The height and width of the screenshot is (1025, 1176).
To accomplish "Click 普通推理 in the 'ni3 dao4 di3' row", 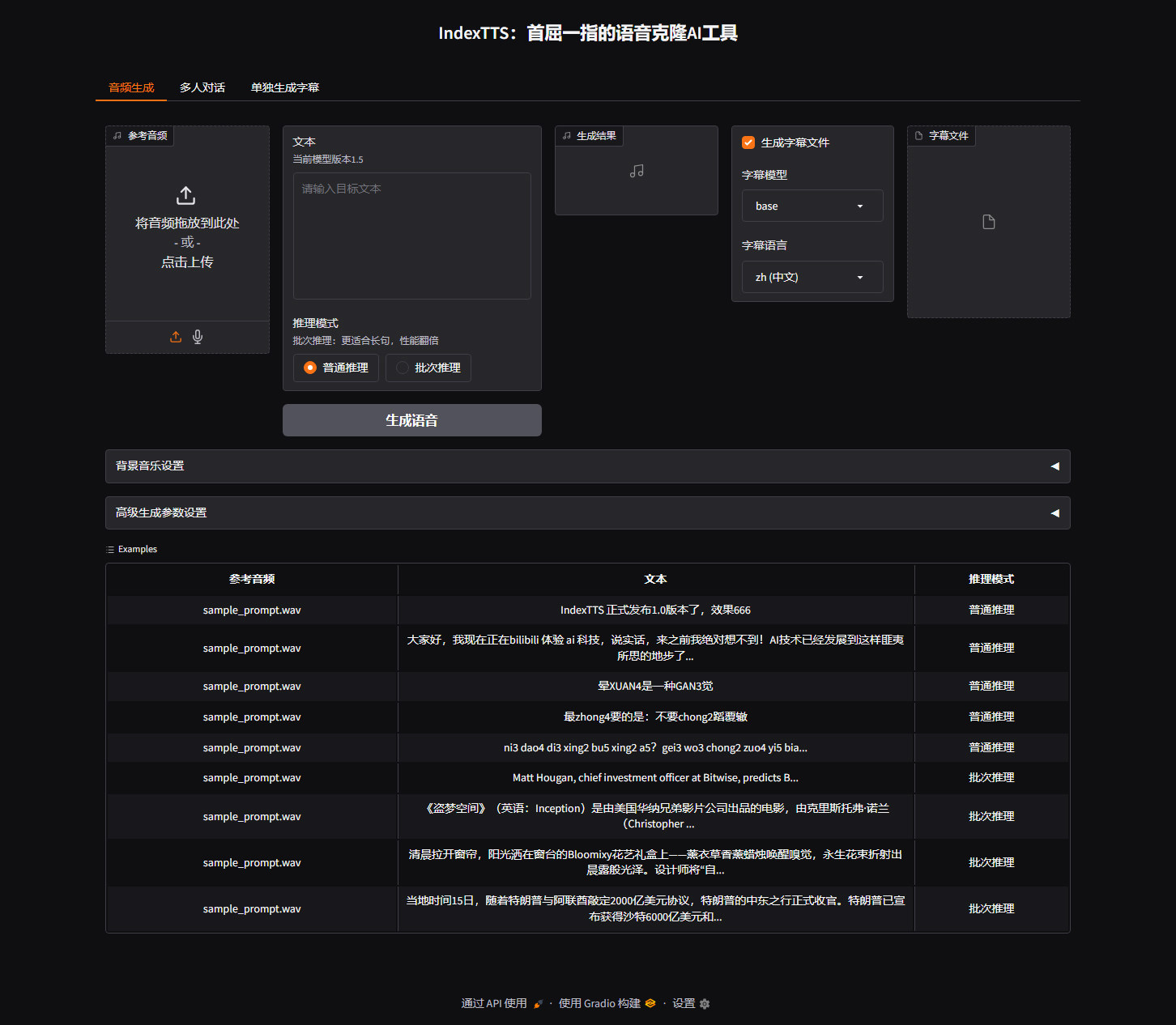I will coord(991,748).
